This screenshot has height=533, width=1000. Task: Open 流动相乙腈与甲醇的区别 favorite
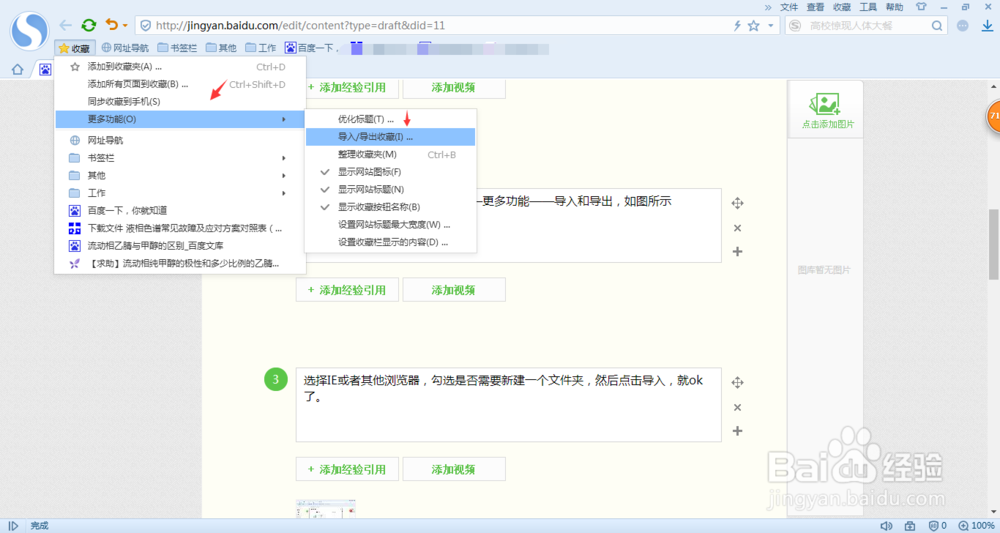coord(180,245)
